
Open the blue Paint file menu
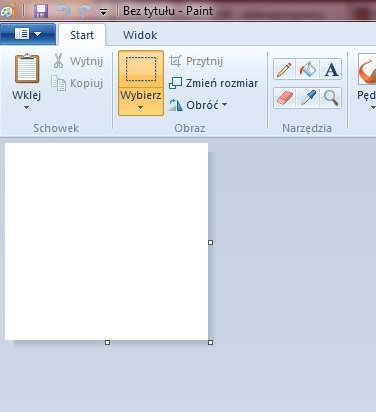(x=28, y=34)
